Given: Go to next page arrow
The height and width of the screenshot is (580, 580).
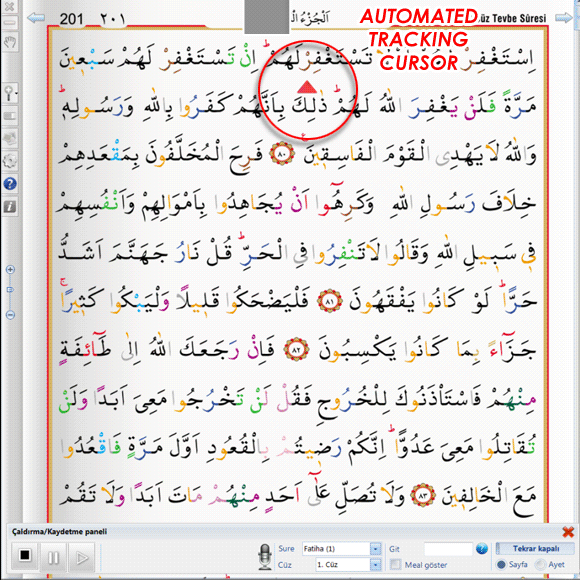Looking at the screenshot, I should click(564, 17).
